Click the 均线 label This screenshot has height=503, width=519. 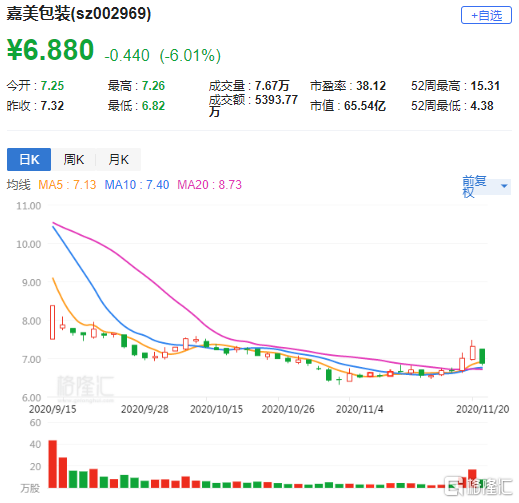(x=19, y=185)
